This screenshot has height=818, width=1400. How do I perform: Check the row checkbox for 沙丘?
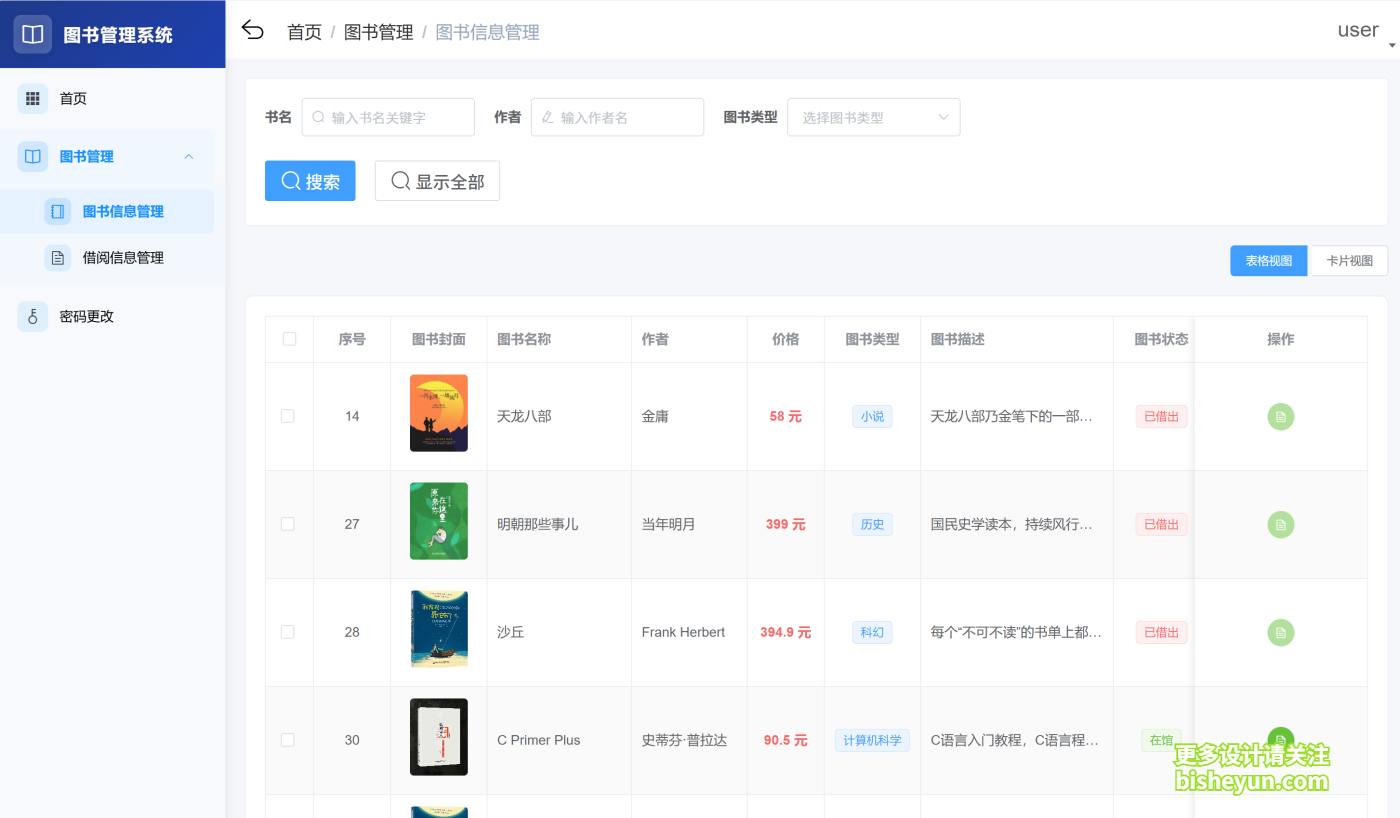289,631
